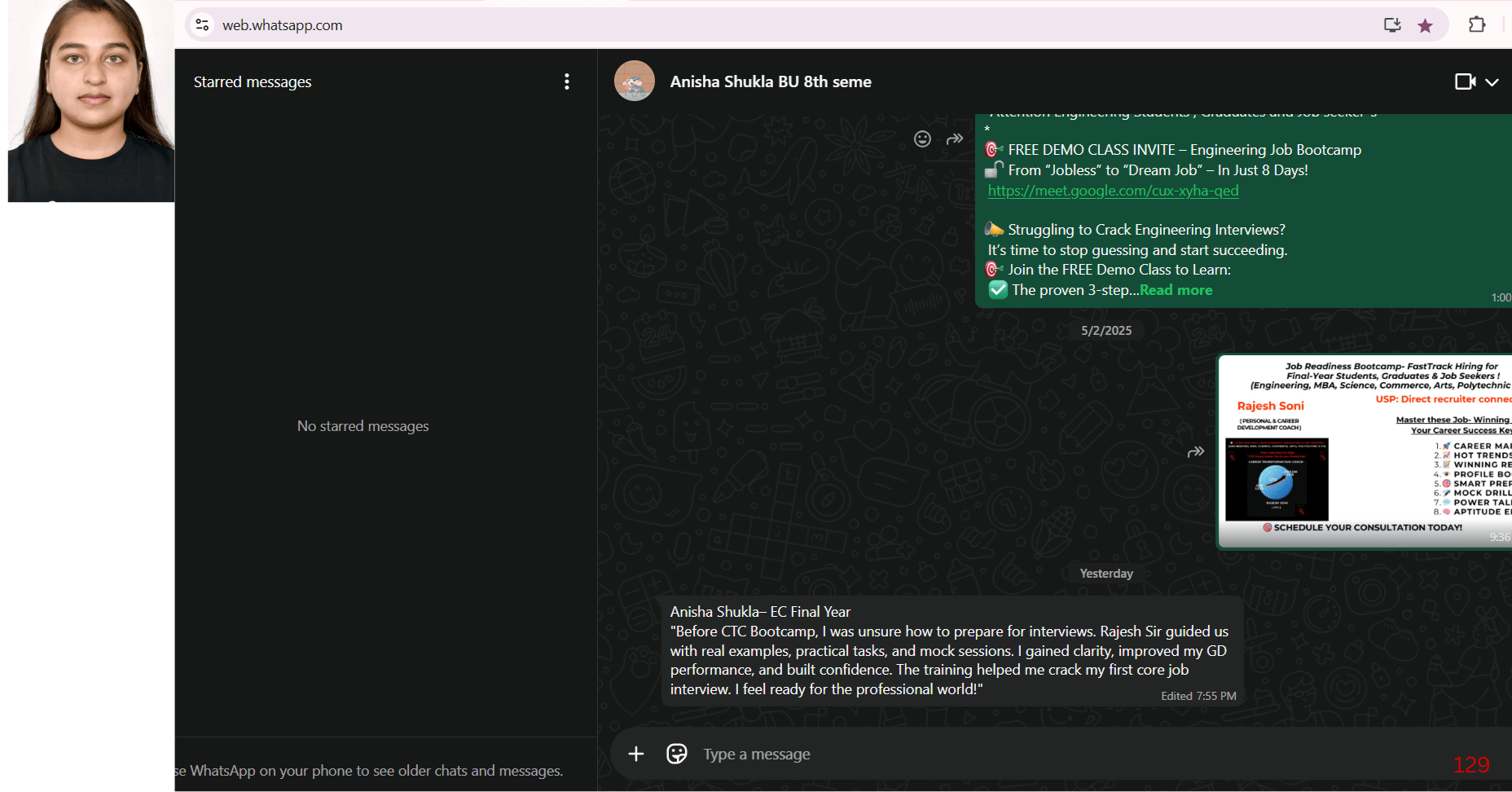Viewport: 1512px width, 792px height.
Task: Start a video call with Anisha Shukla
Action: pyautogui.click(x=1464, y=81)
